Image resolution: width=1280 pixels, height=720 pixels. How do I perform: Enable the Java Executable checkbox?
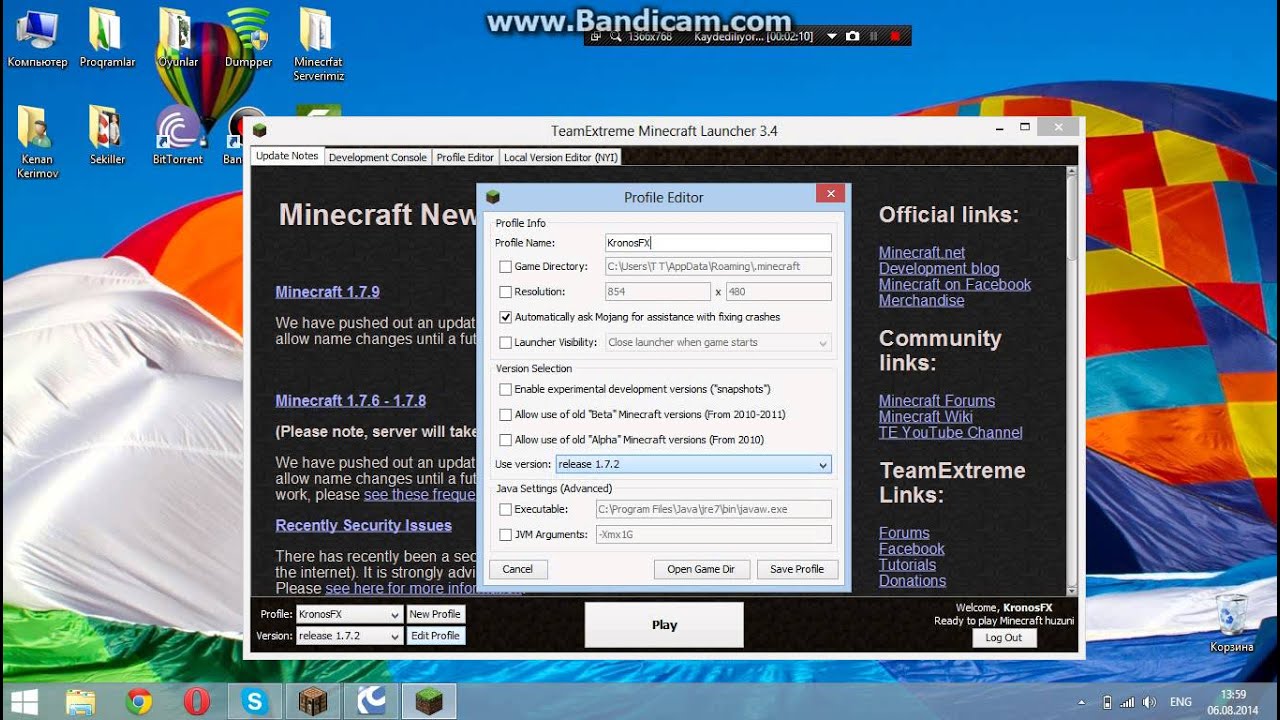[505, 509]
